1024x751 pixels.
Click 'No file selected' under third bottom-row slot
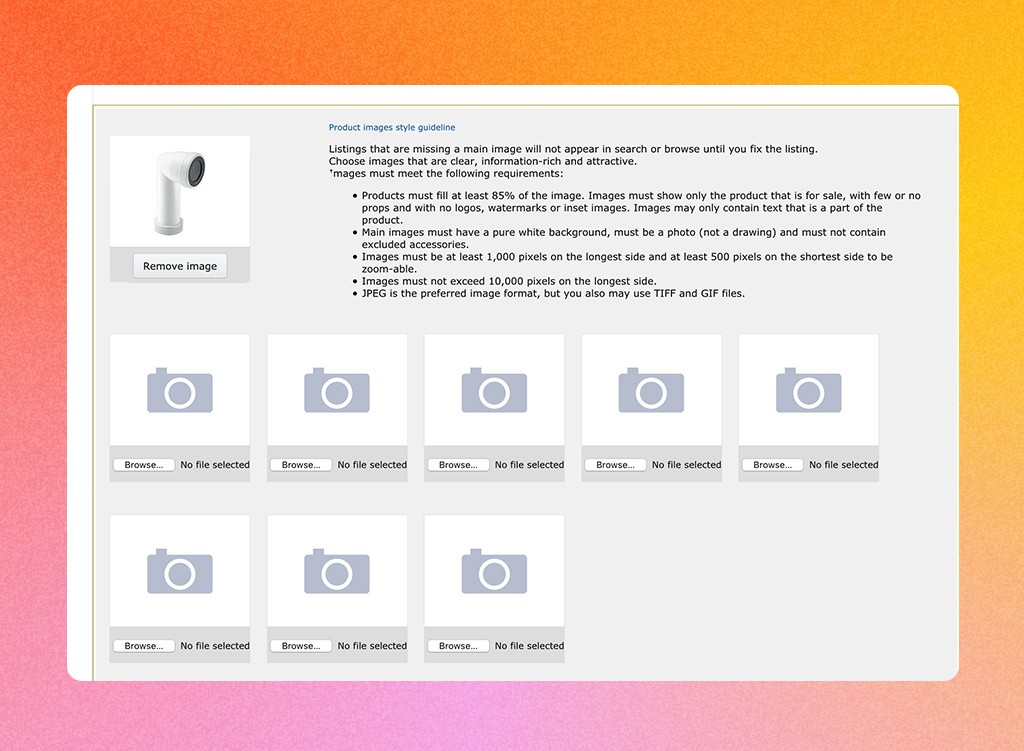(530, 646)
